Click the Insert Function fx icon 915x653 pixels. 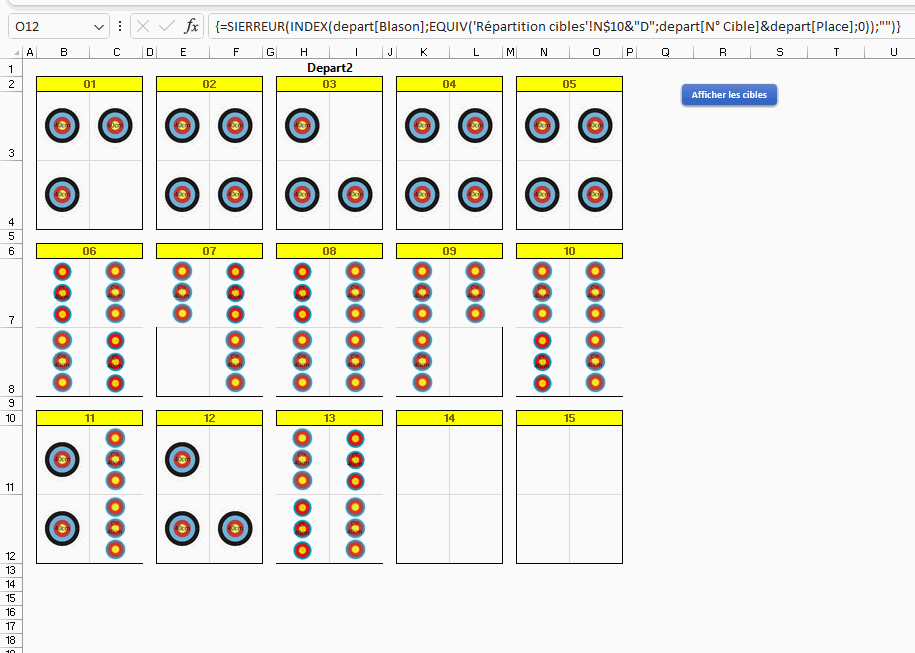click(192, 27)
